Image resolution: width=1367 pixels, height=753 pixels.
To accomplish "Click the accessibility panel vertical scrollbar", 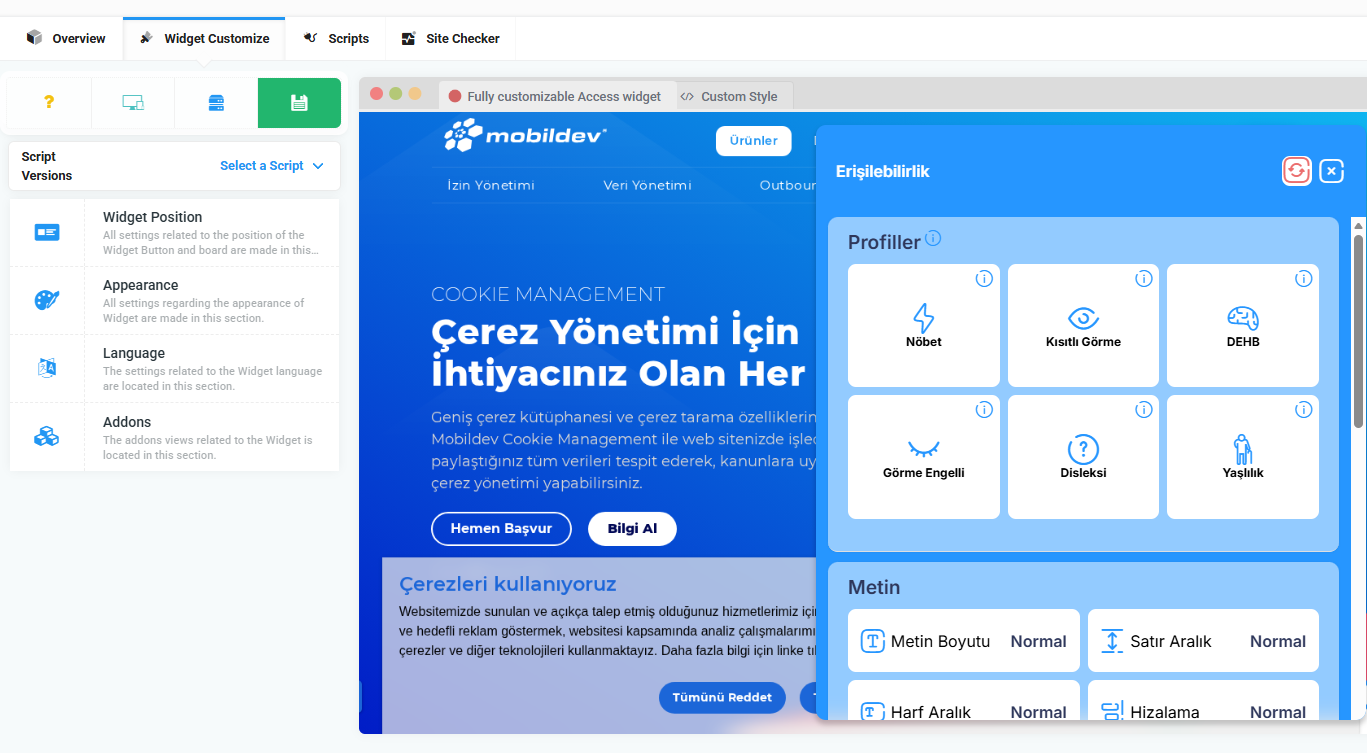I will [1358, 330].
